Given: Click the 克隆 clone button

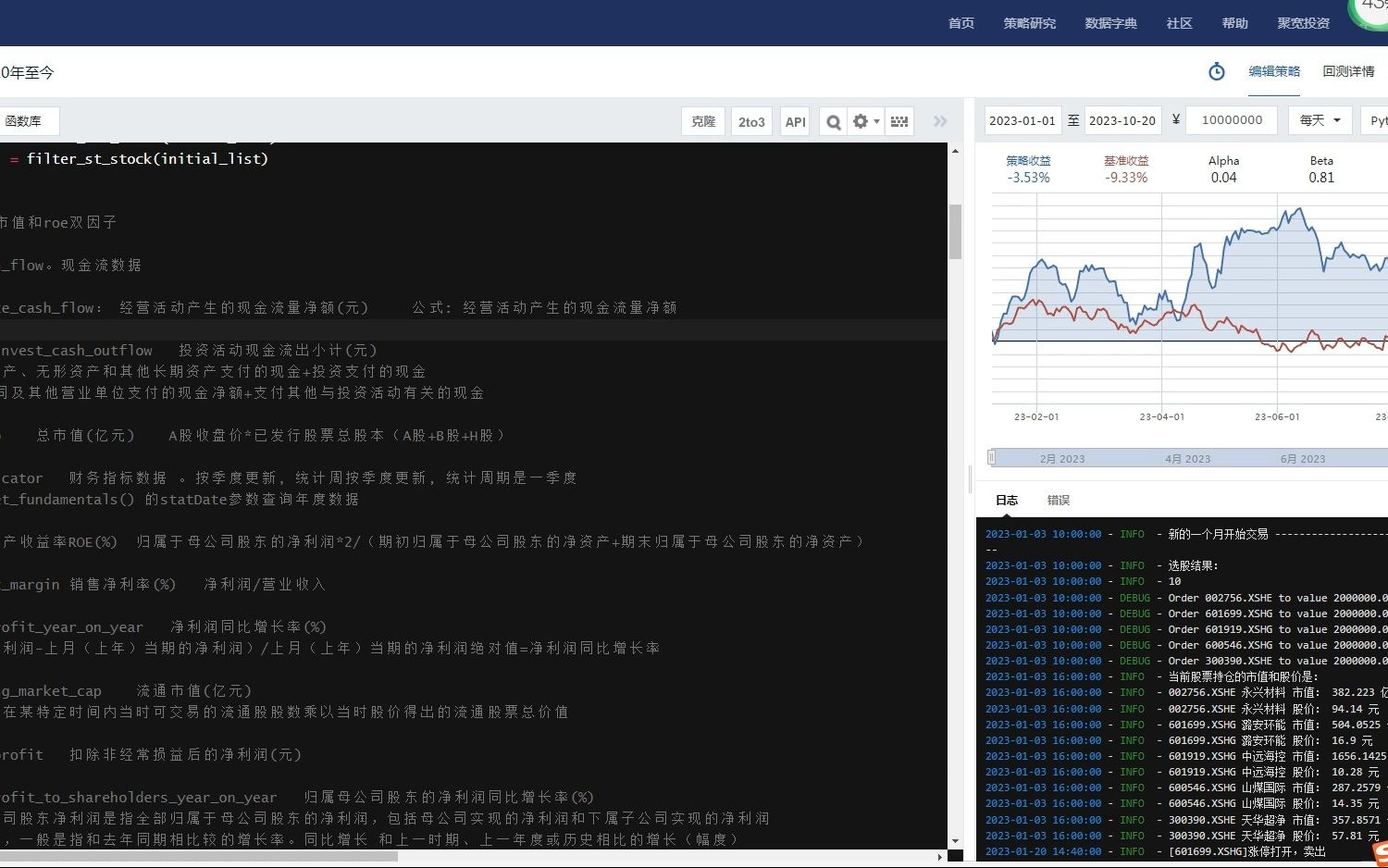Looking at the screenshot, I should coord(703,121).
